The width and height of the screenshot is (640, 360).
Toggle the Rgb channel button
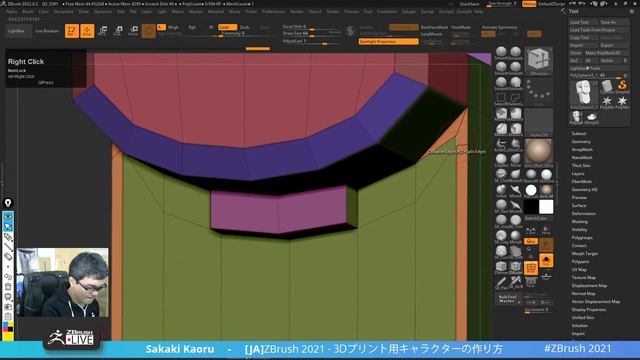[192, 27]
